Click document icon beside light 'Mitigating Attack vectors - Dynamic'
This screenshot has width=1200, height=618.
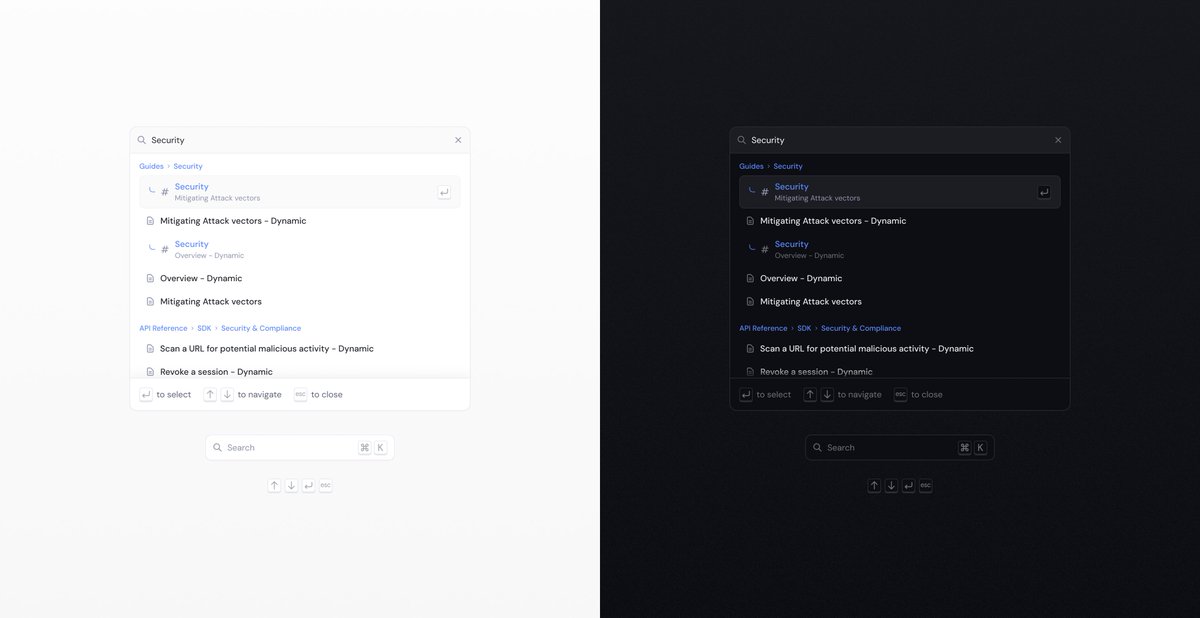[150, 221]
